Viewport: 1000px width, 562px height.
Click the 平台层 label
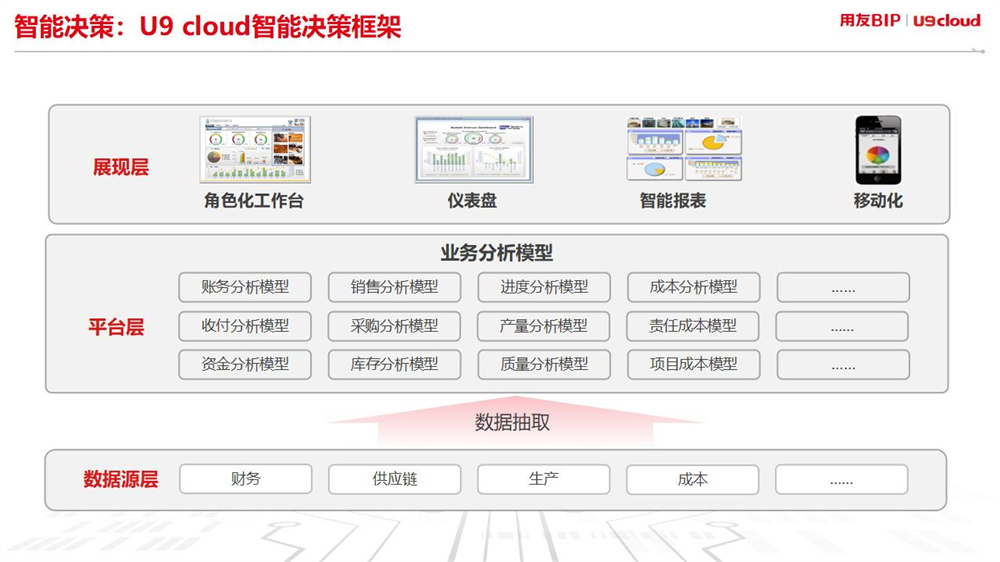(116, 327)
